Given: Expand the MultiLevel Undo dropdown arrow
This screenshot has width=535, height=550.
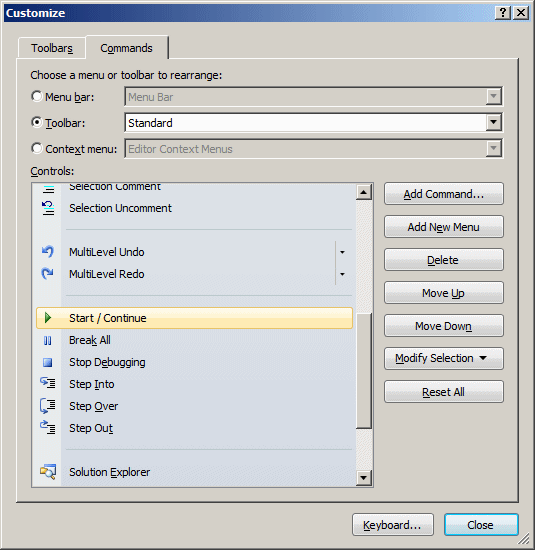Looking at the screenshot, I should tap(342, 252).
